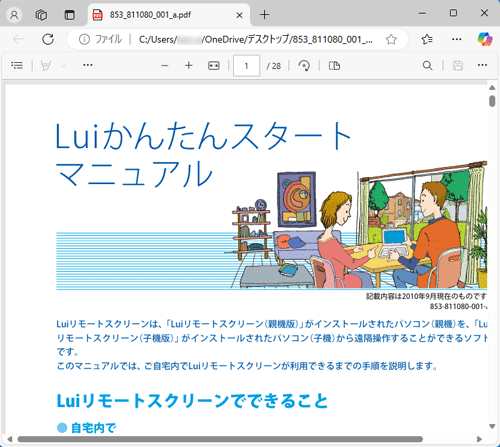Open the browser profile icon
This screenshot has width=500, height=447.
coord(14,15)
